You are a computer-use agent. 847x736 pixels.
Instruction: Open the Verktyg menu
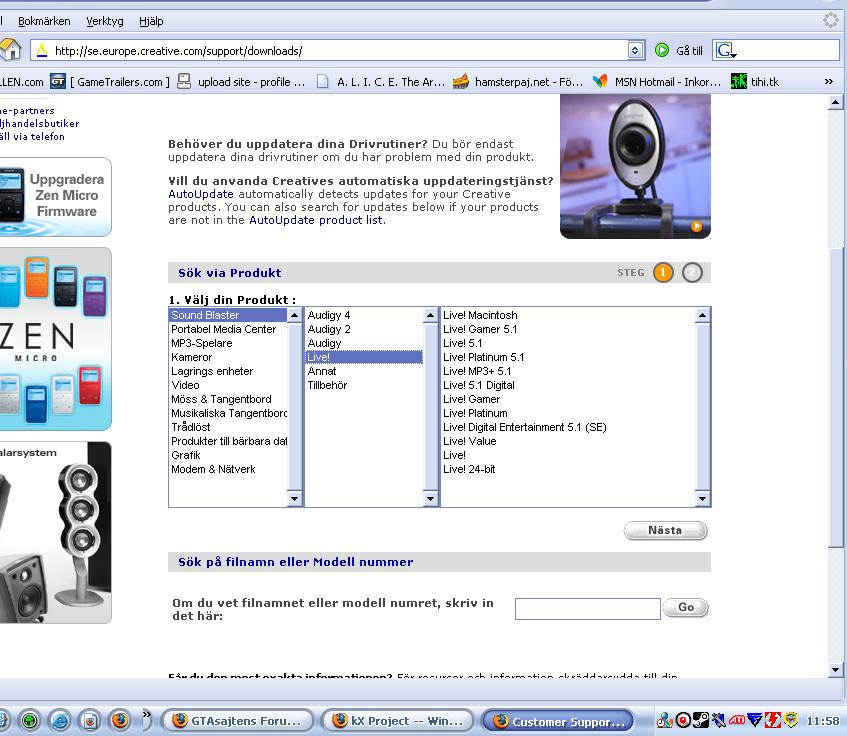pyautogui.click(x=105, y=21)
